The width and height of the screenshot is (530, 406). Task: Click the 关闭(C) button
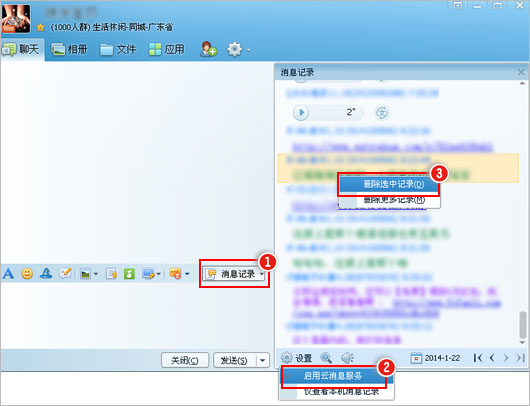pos(185,360)
